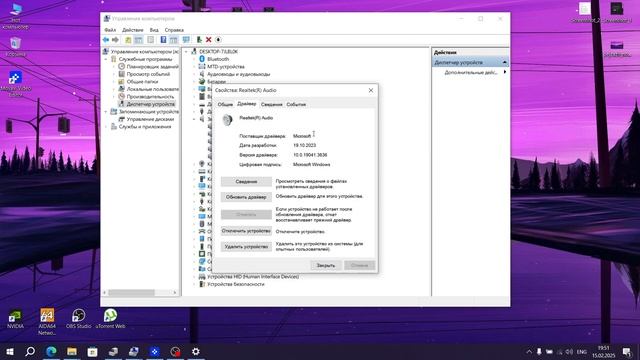Viewport: 640px width, 360px height.
Task: Switch to События tab in properties
Action: coord(296,104)
